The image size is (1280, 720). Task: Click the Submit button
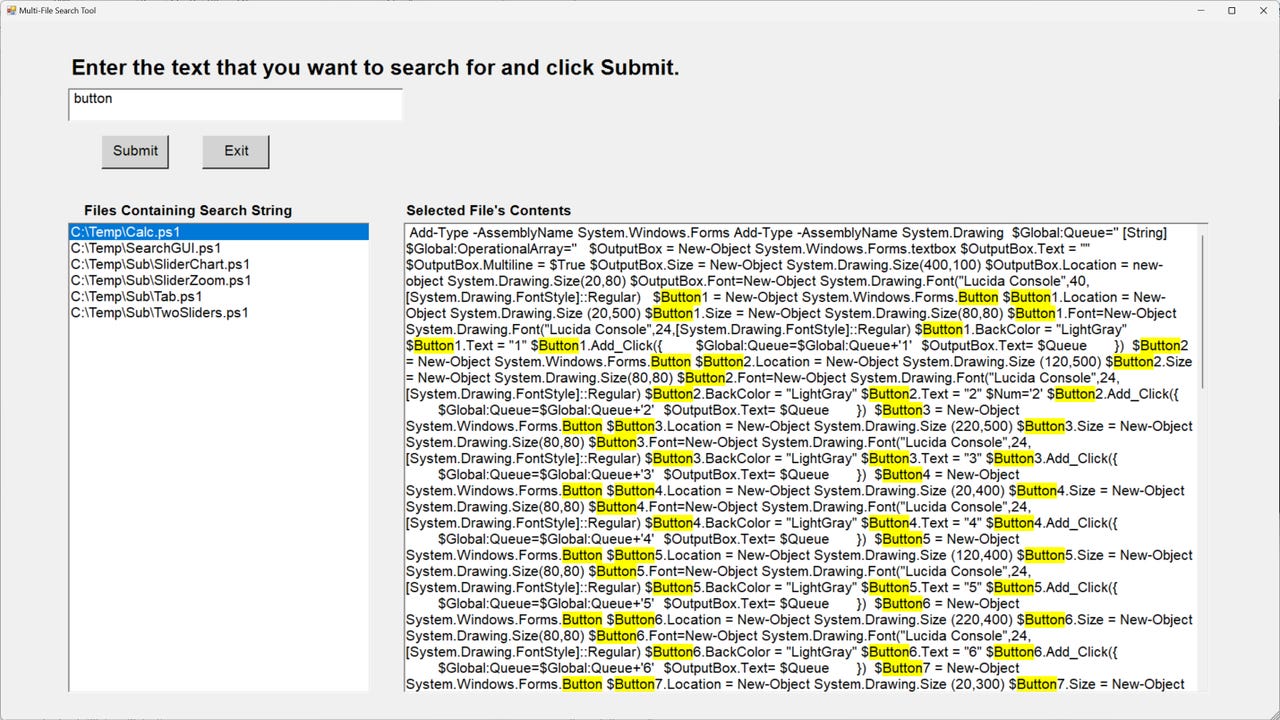tap(135, 150)
